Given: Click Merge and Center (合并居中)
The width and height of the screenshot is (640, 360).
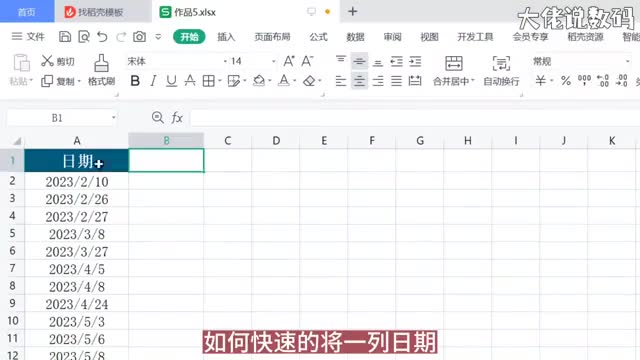Looking at the screenshot, I should [x=453, y=70].
